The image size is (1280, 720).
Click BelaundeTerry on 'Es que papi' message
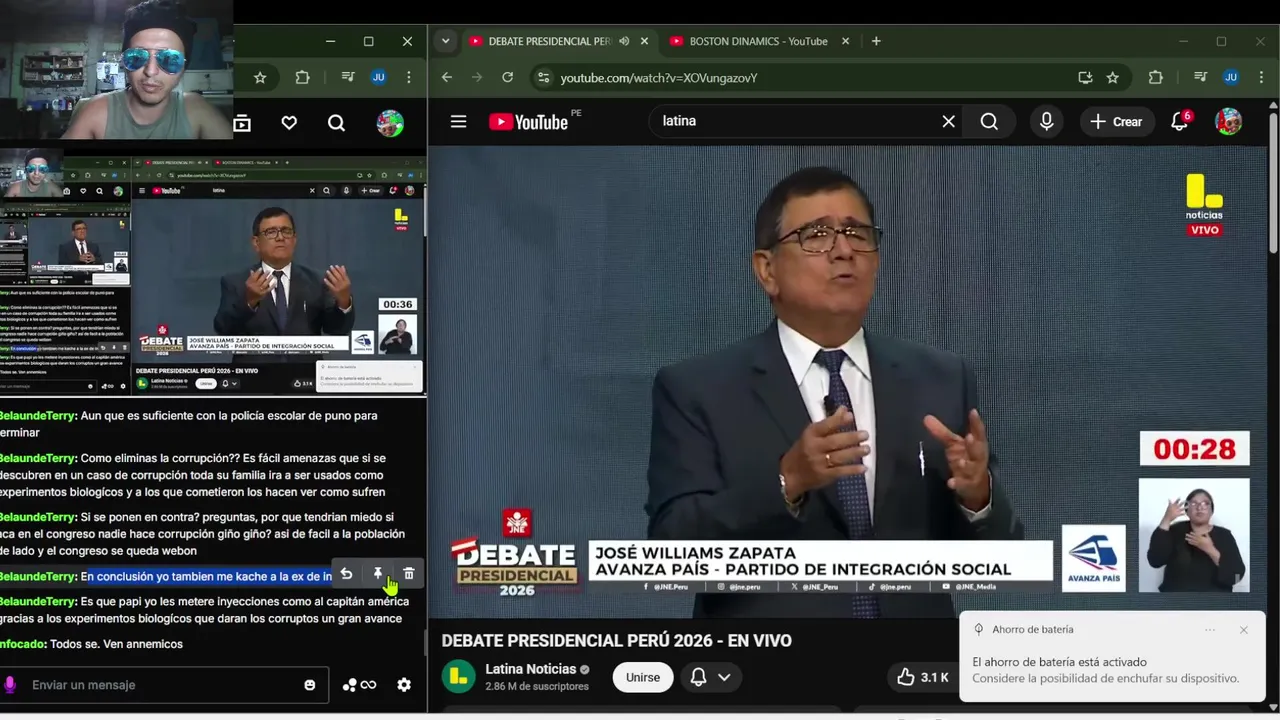(x=37, y=601)
